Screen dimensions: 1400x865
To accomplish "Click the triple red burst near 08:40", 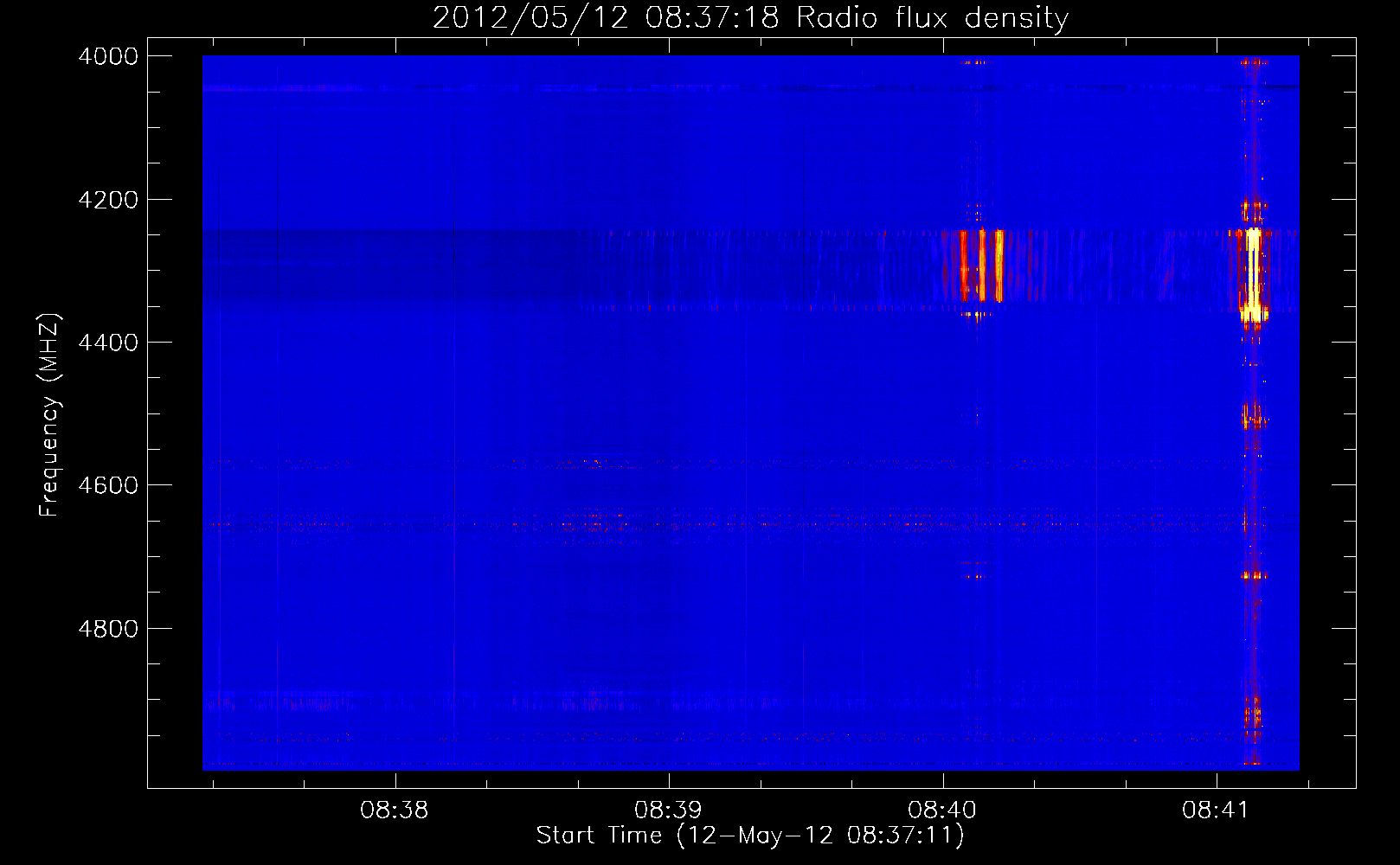I will (x=981, y=265).
